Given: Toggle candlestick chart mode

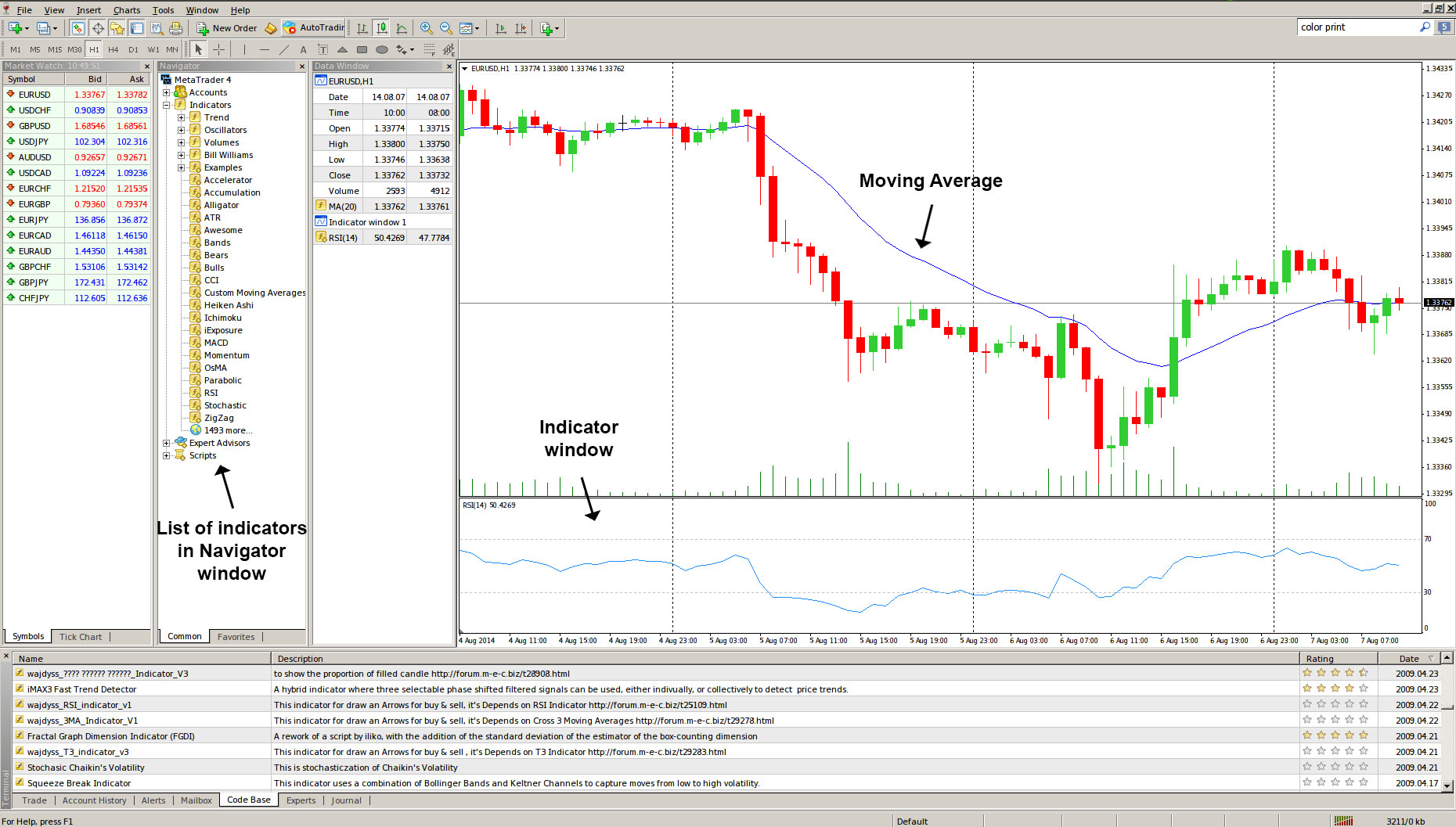Looking at the screenshot, I should pyautogui.click(x=382, y=28).
